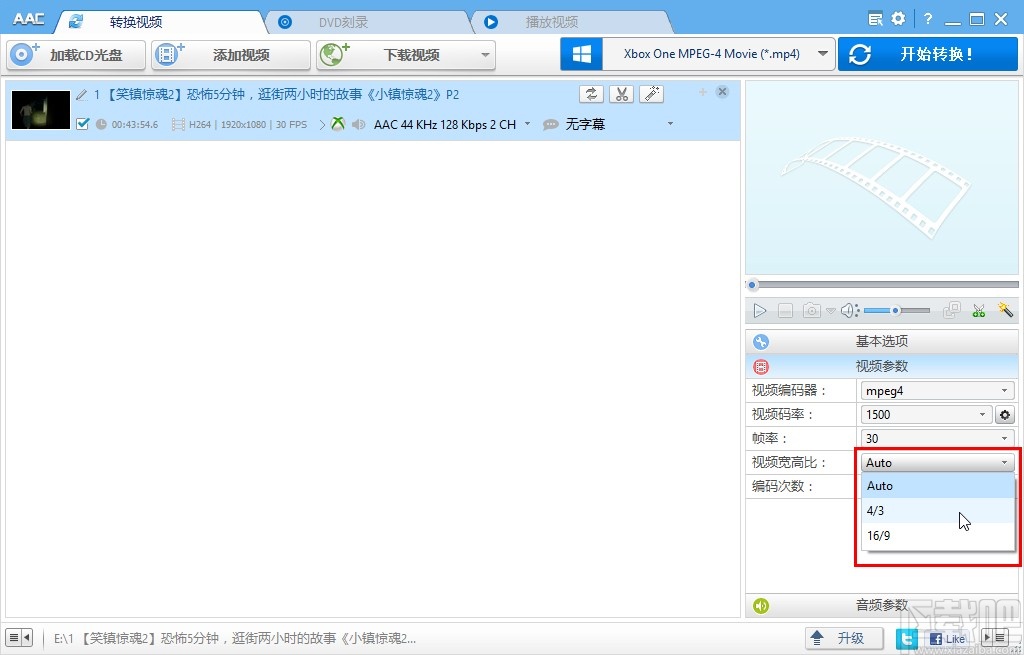
Task: Click the magic wand effects icon on video item
Action: pyautogui.click(x=651, y=94)
